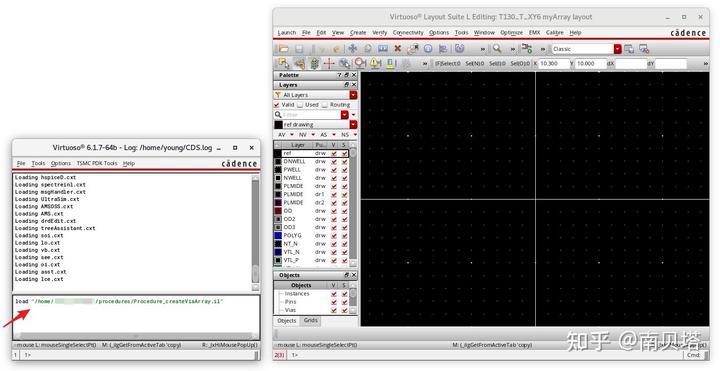Click the Open folder toolbar icon

[x=283, y=49]
